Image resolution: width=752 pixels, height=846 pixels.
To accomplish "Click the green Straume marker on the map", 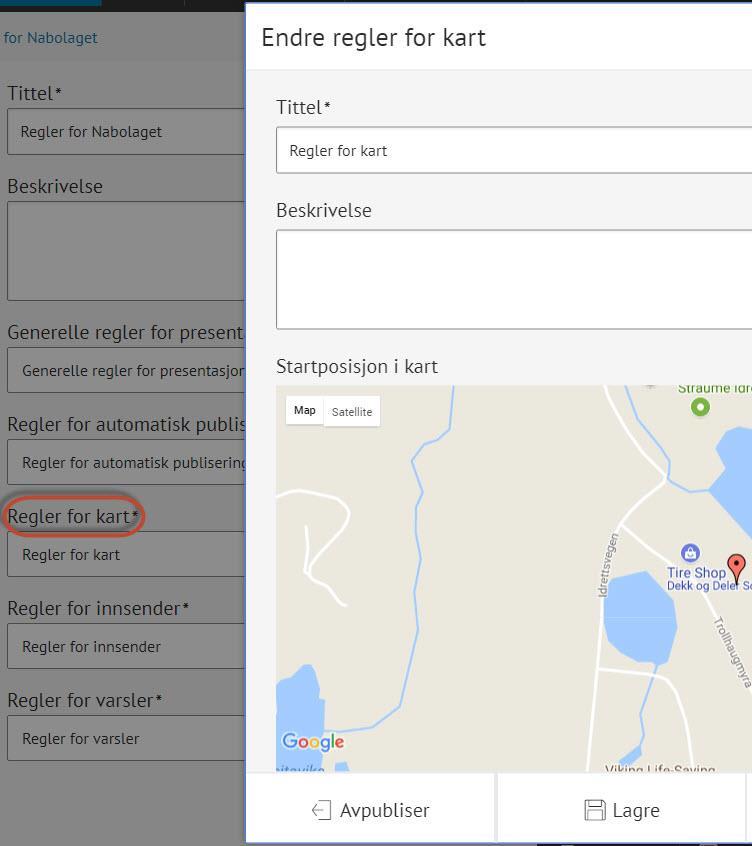I will [x=700, y=406].
